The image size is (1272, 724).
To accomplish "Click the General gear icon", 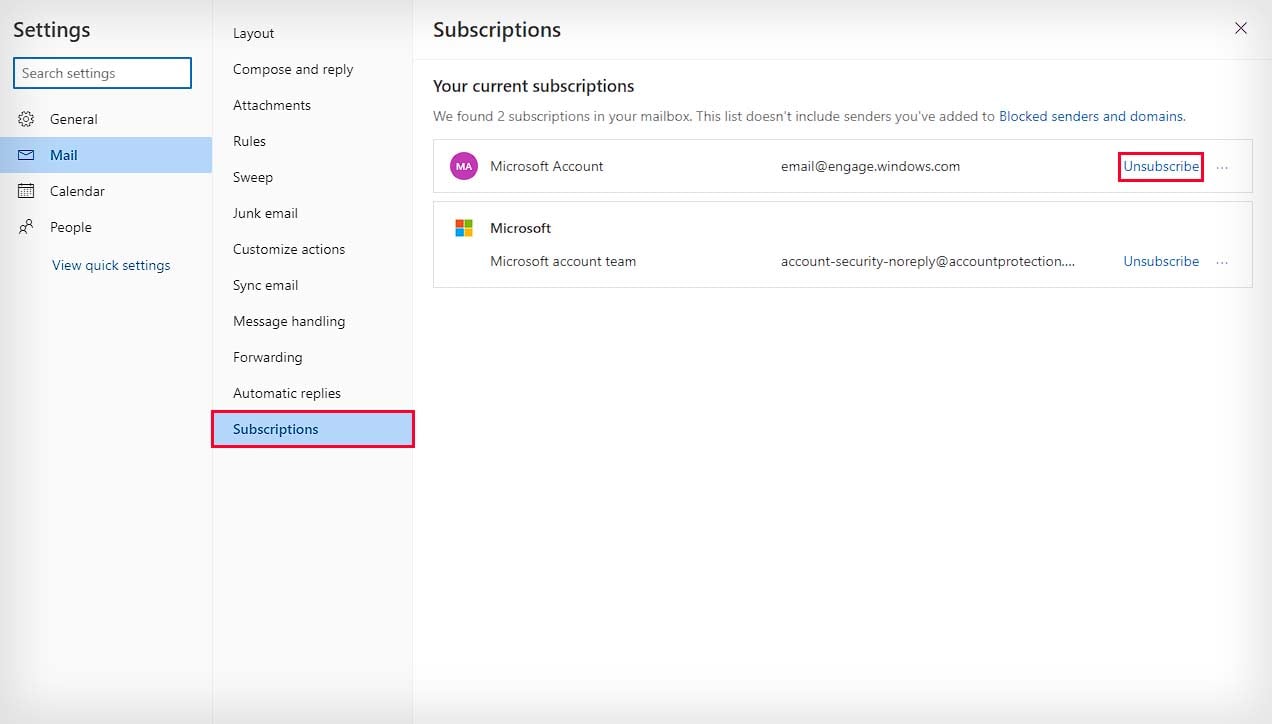I will coord(26,119).
